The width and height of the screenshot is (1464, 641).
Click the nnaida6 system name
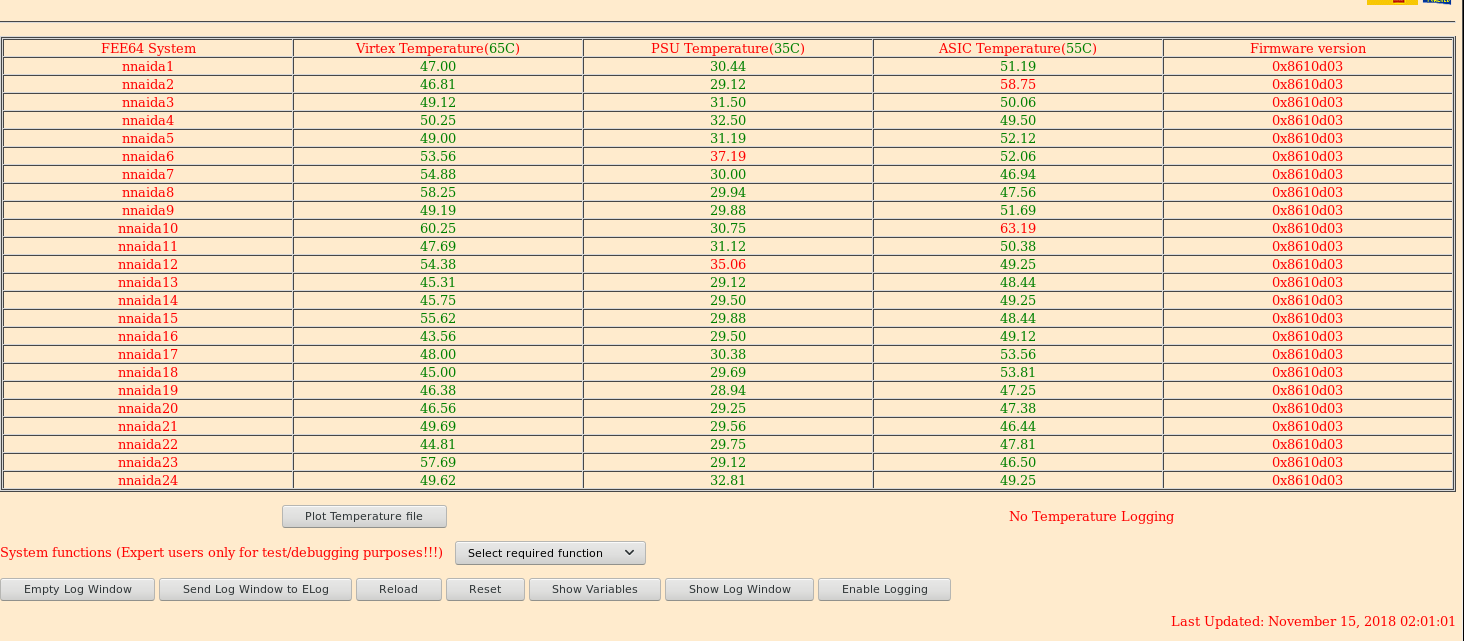click(148, 156)
